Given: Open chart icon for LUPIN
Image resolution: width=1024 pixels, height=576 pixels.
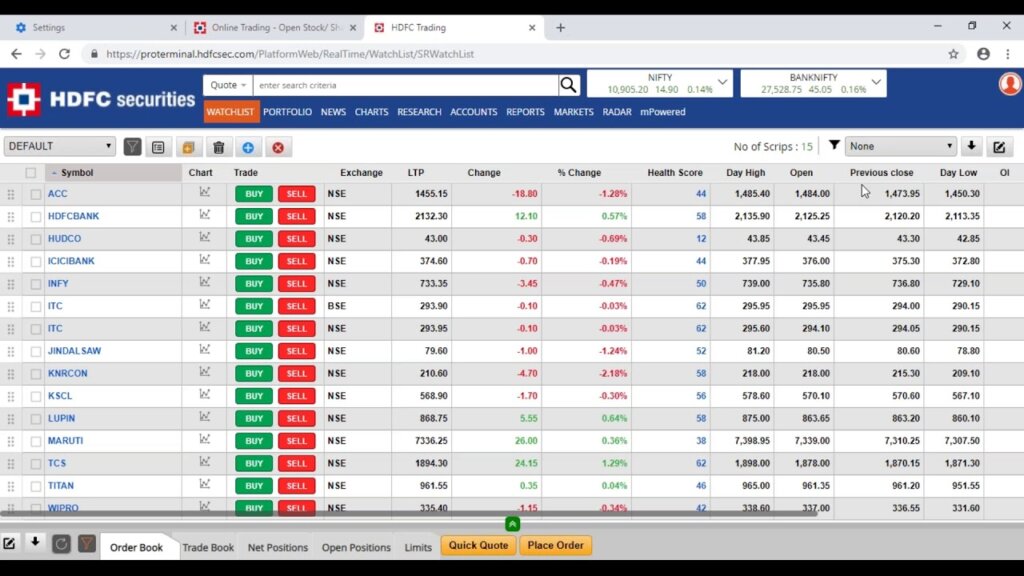Looking at the screenshot, I should pos(205,417).
